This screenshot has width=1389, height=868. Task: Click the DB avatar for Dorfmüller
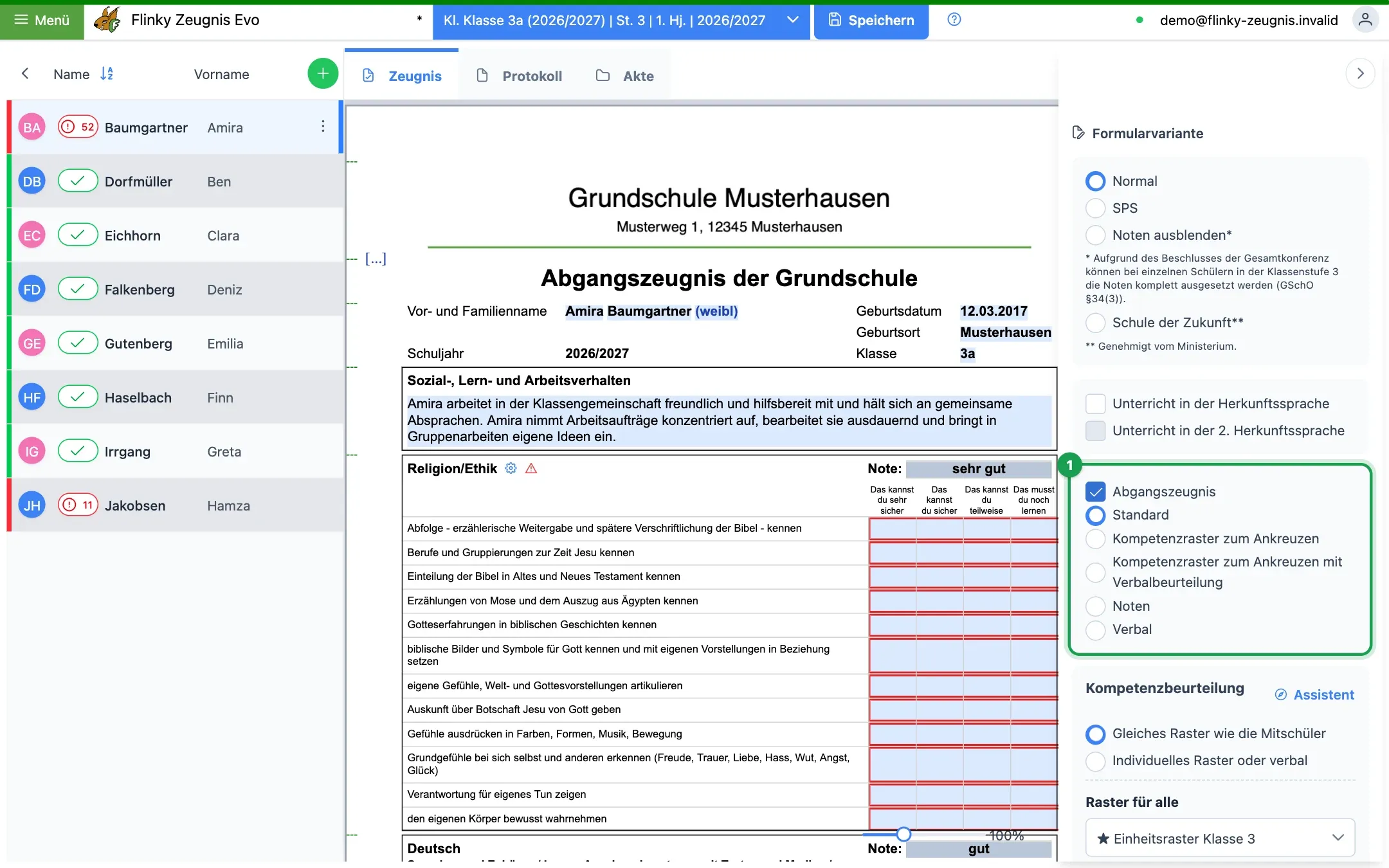[32, 181]
